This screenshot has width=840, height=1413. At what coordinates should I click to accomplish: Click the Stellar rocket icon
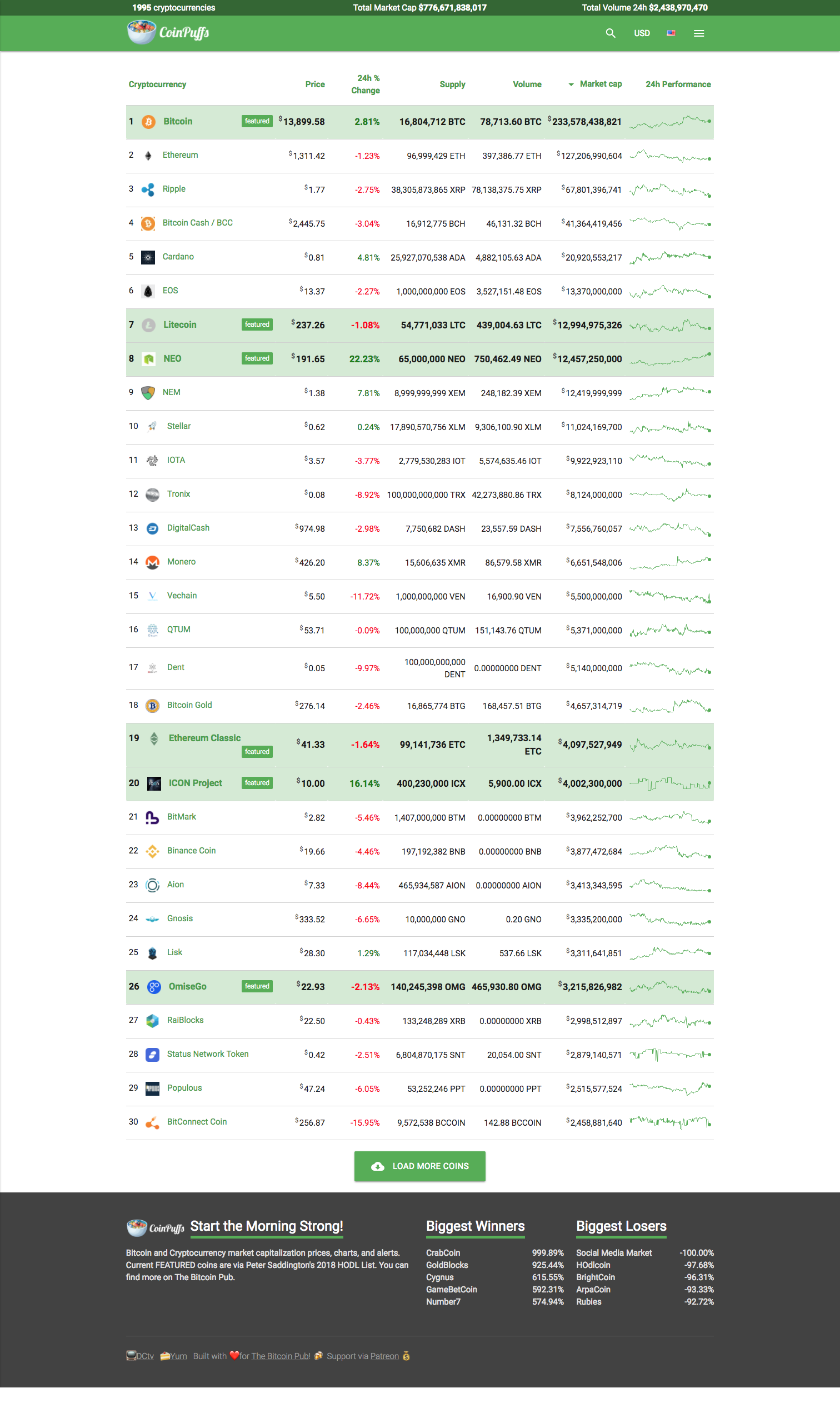click(x=152, y=427)
